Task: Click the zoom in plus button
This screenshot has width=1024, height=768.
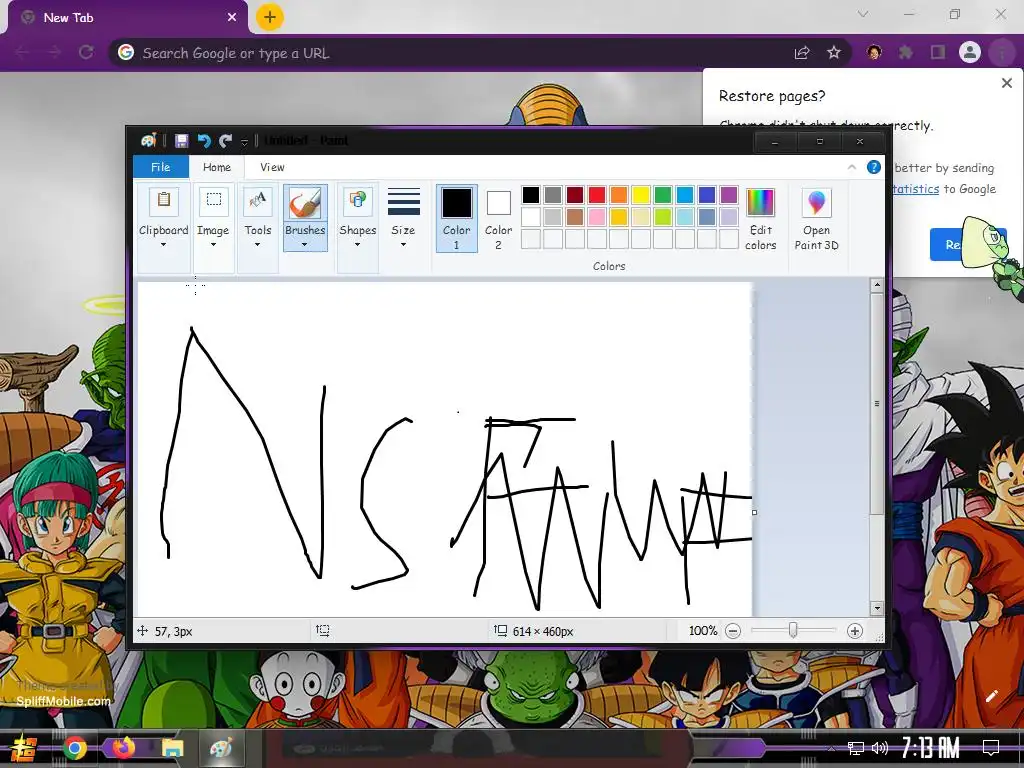Action: click(x=854, y=631)
